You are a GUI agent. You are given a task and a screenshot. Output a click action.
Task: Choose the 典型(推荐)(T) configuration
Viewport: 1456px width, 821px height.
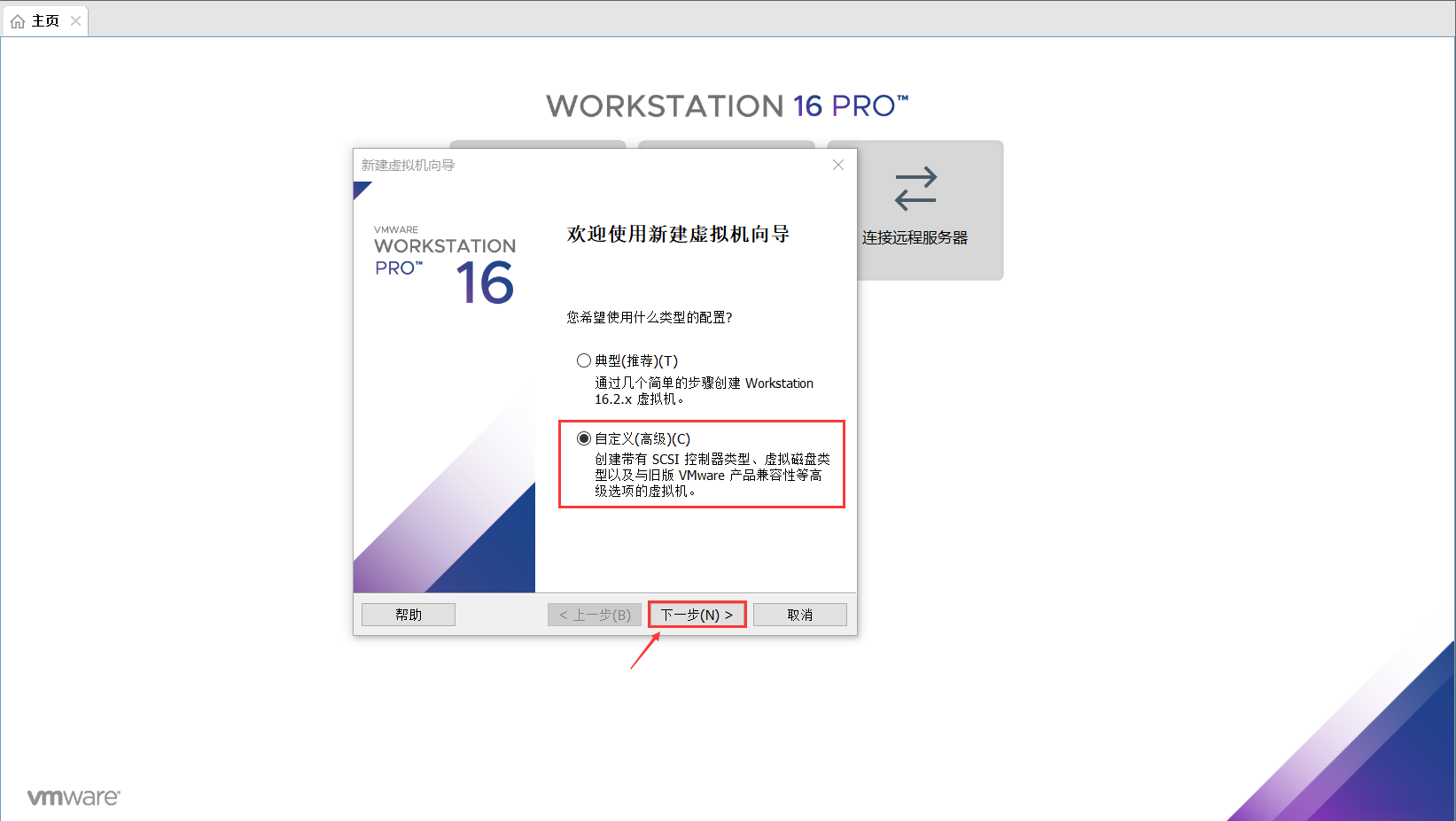pyautogui.click(x=584, y=360)
